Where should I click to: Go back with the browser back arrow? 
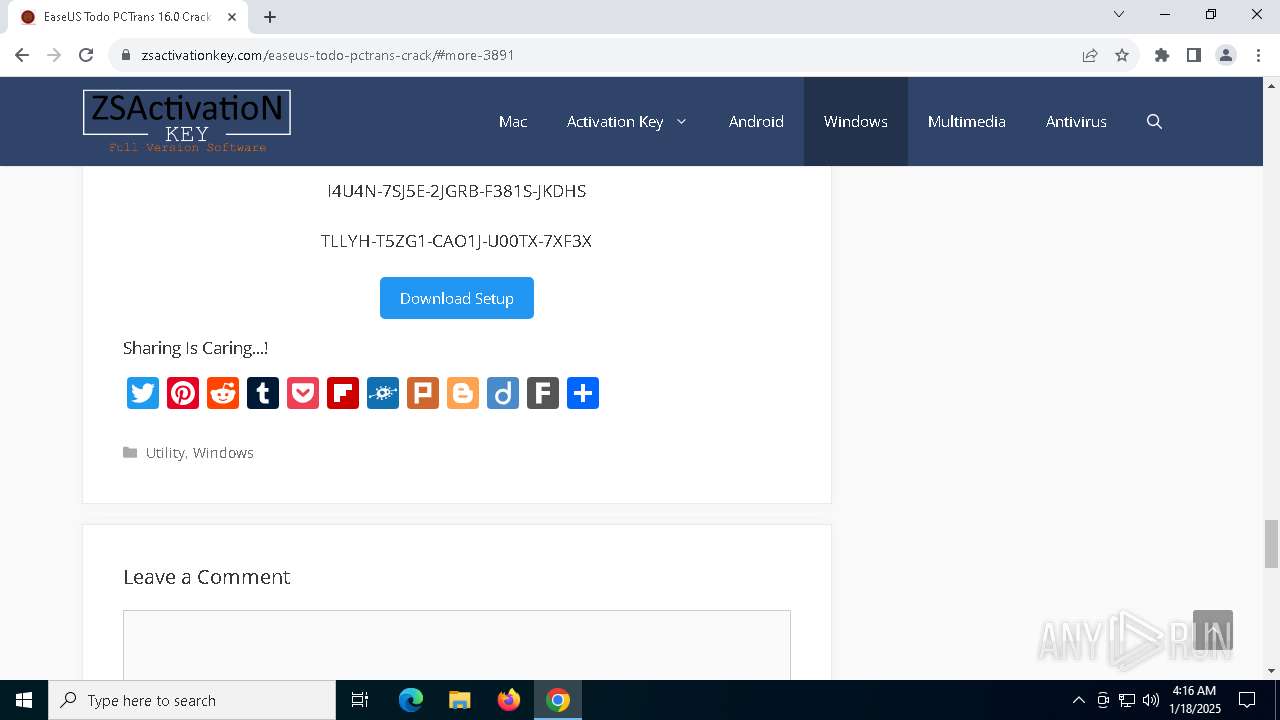click(x=22, y=55)
